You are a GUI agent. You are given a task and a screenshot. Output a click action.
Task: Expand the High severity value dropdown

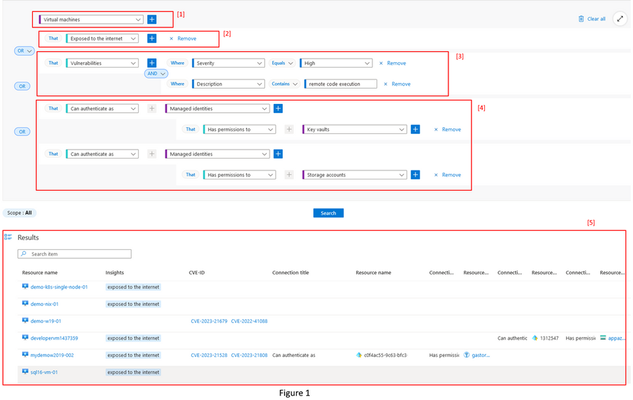(336, 63)
